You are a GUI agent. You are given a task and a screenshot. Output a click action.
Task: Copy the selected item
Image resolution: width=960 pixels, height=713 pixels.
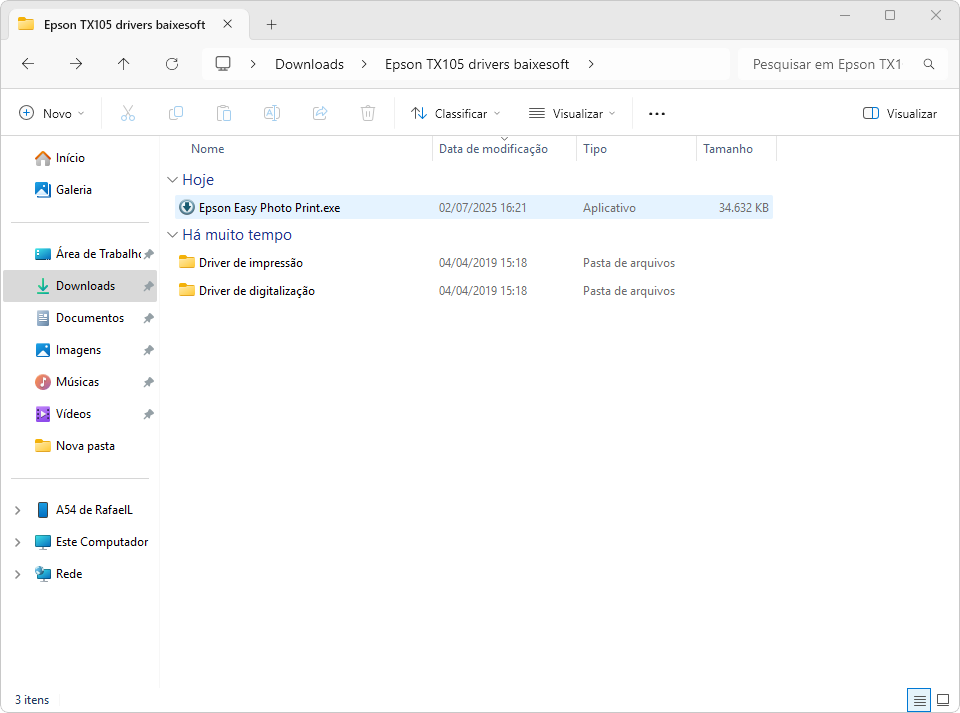tap(176, 113)
